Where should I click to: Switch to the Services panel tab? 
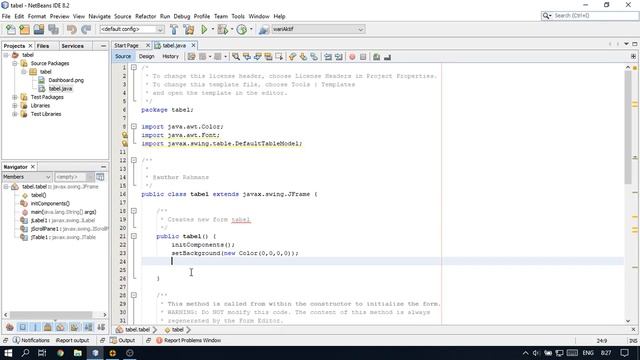point(73,46)
